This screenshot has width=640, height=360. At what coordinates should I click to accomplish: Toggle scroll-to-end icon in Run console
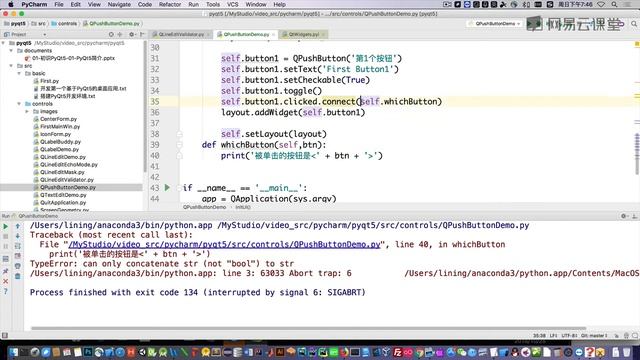pos(18,256)
